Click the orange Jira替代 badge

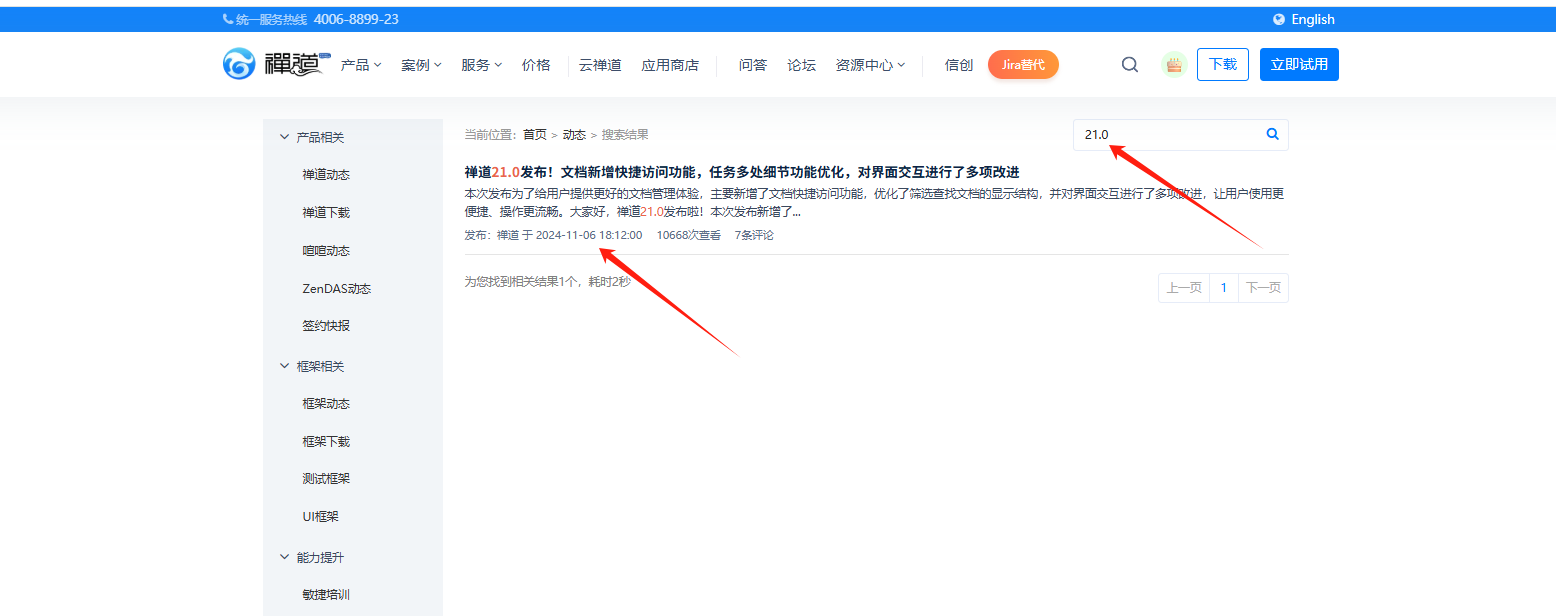[1022, 63]
